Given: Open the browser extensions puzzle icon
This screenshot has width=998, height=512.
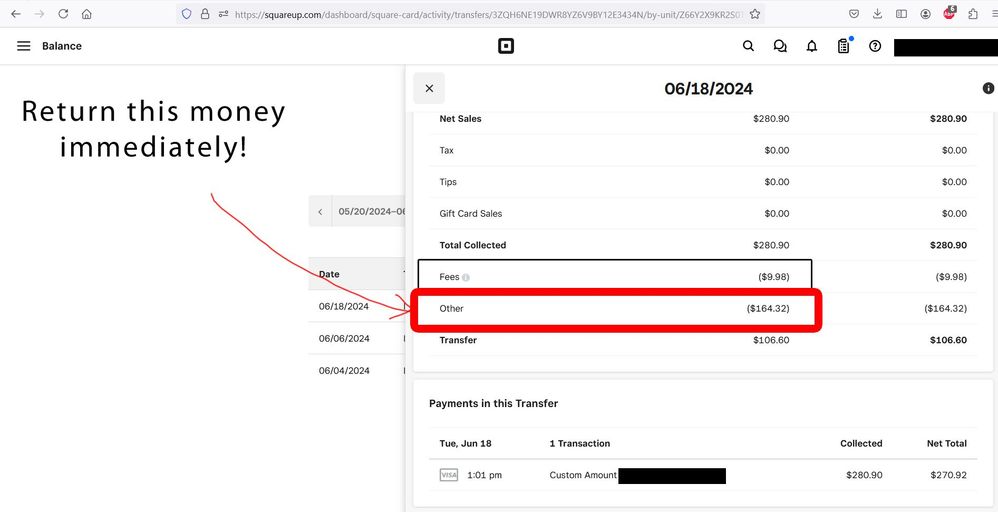Looking at the screenshot, I should [973, 14].
